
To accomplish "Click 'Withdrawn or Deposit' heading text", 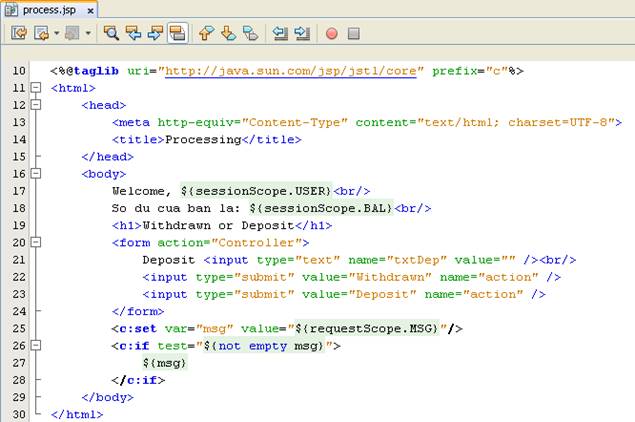I will coord(218,225).
